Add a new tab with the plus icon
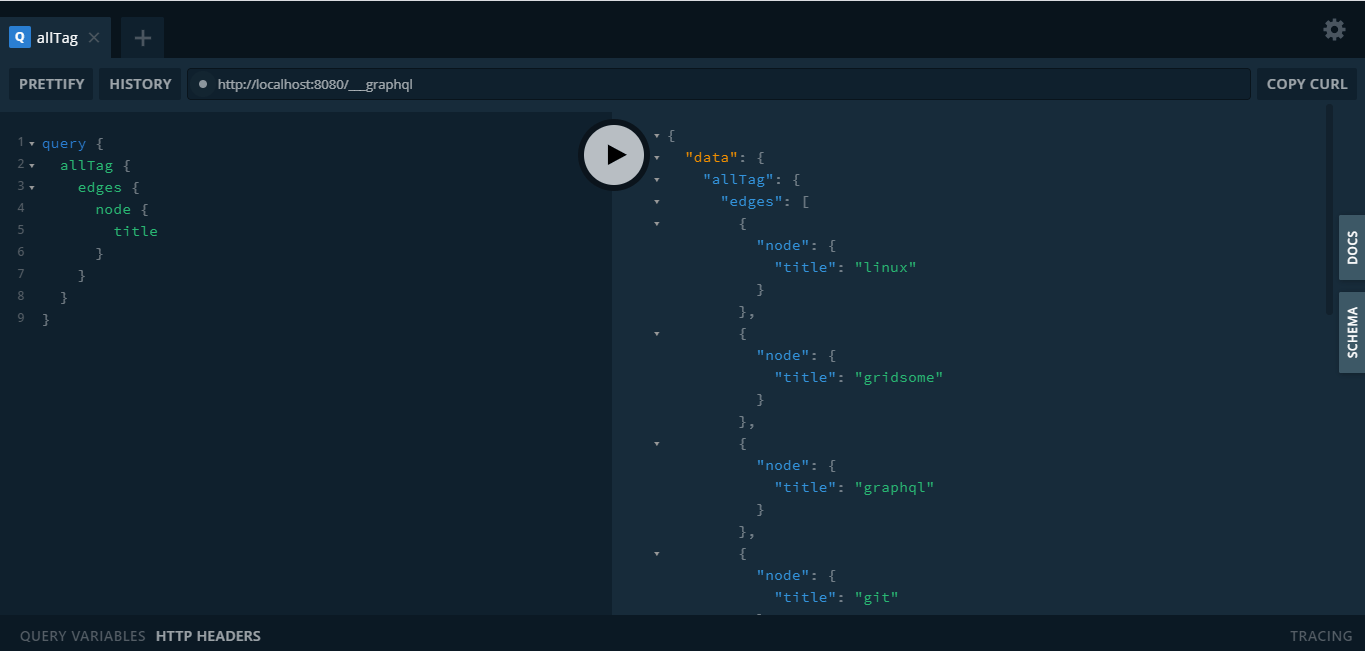 click(x=143, y=38)
